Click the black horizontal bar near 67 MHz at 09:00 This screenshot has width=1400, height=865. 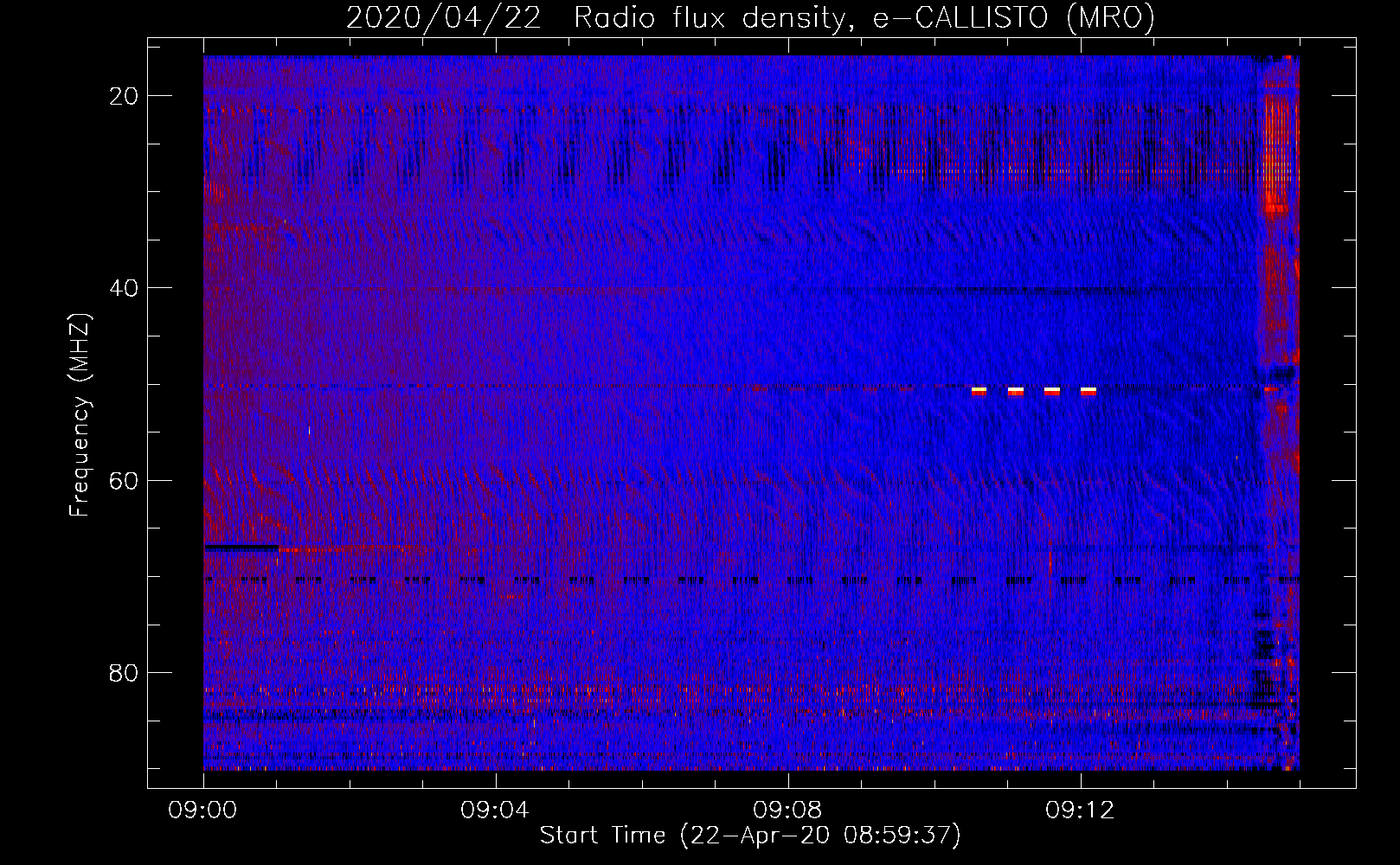(x=241, y=548)
